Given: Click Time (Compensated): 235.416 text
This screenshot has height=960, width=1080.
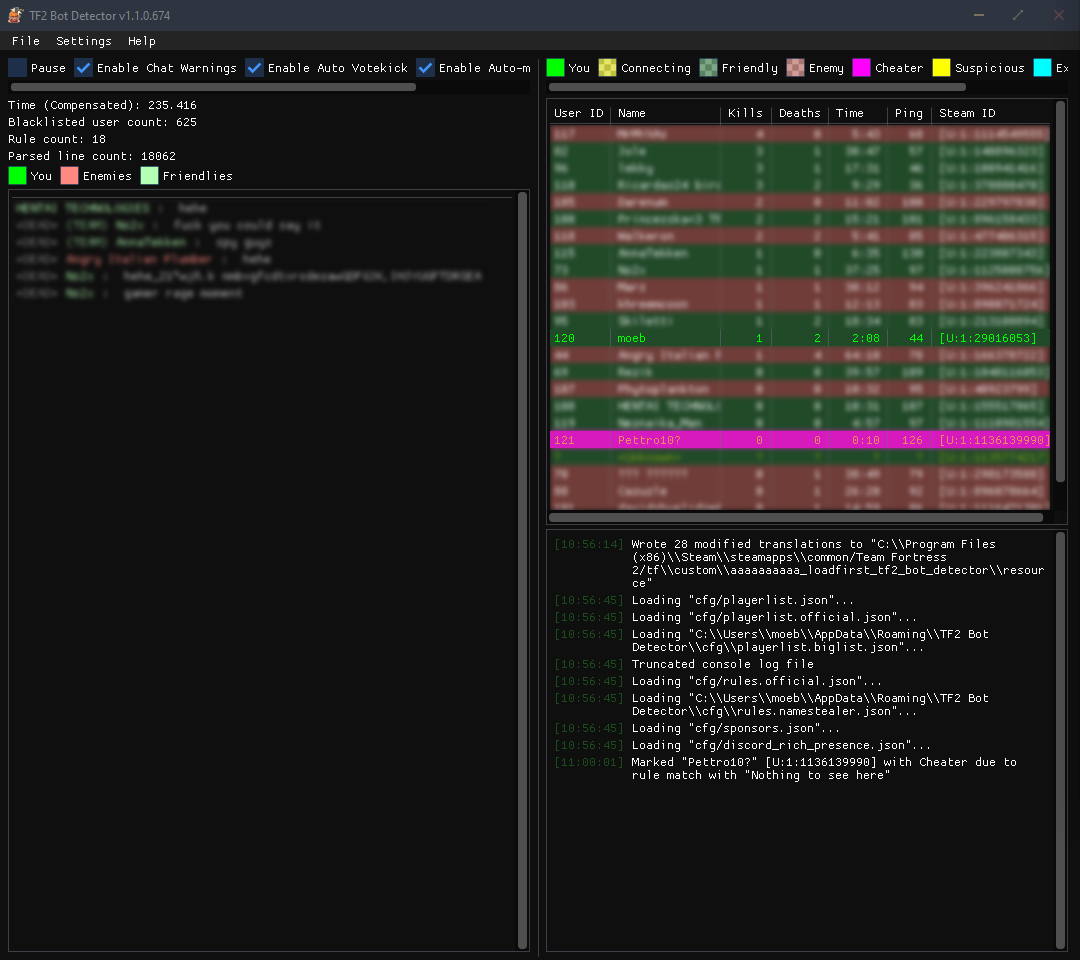Looking at the screenshot, I should [x=102, y=105].
